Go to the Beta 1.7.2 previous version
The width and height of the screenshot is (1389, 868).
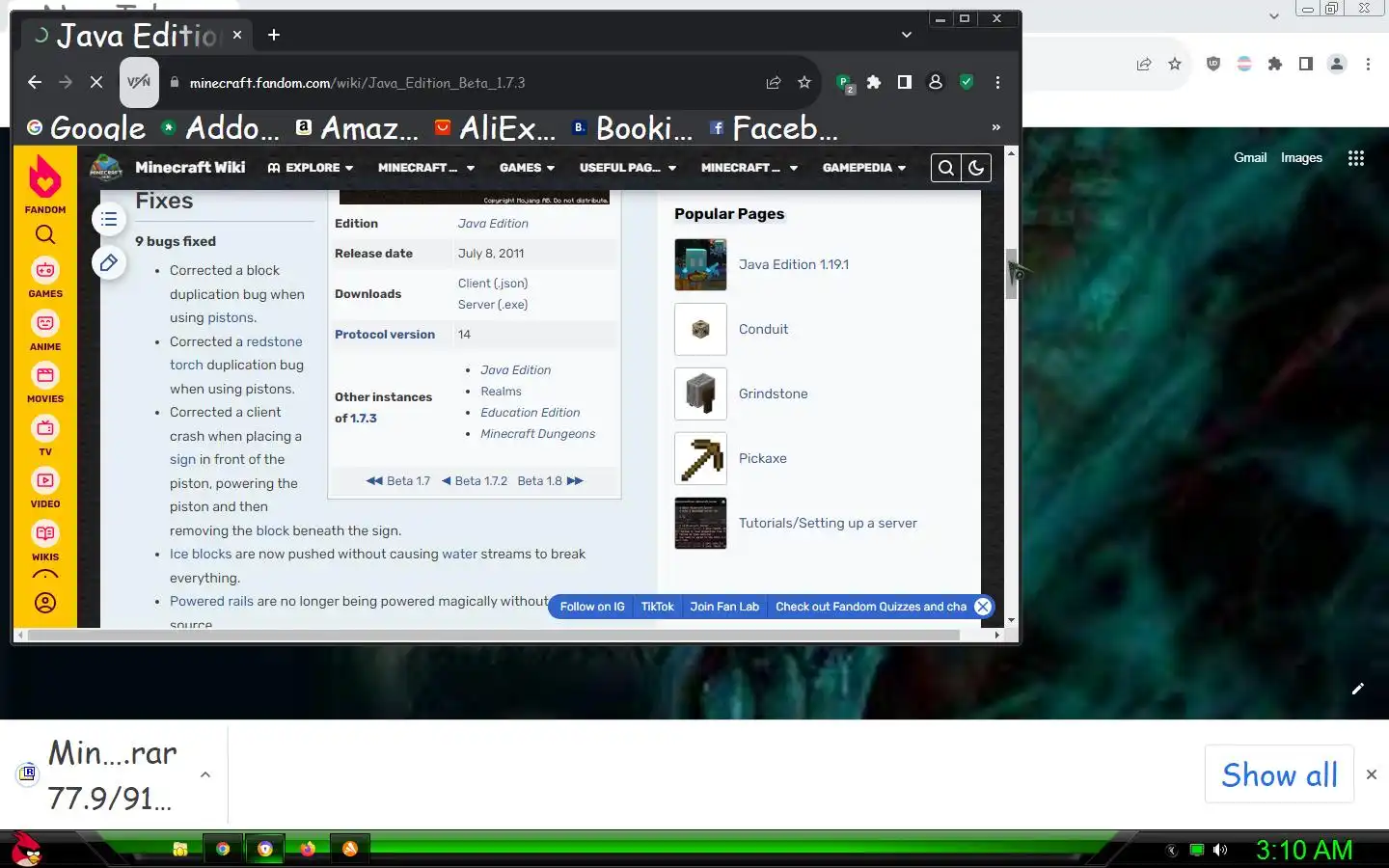point(475,481)
